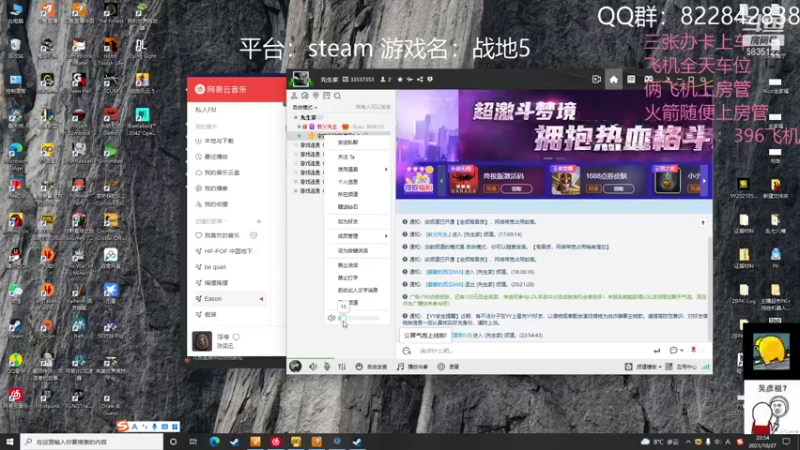The image size is (800, 450).
Task: Click the location pin icon above channel tree
Action: click(x=316, y=96)
